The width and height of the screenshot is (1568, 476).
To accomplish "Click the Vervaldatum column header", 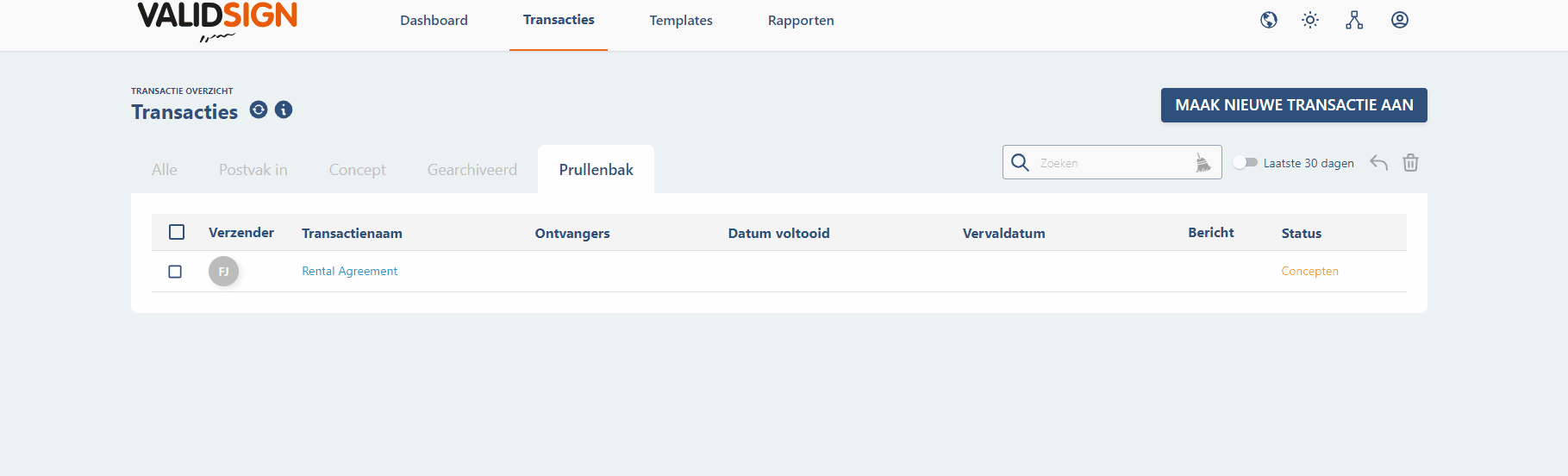I will [x=1004, y=233].
